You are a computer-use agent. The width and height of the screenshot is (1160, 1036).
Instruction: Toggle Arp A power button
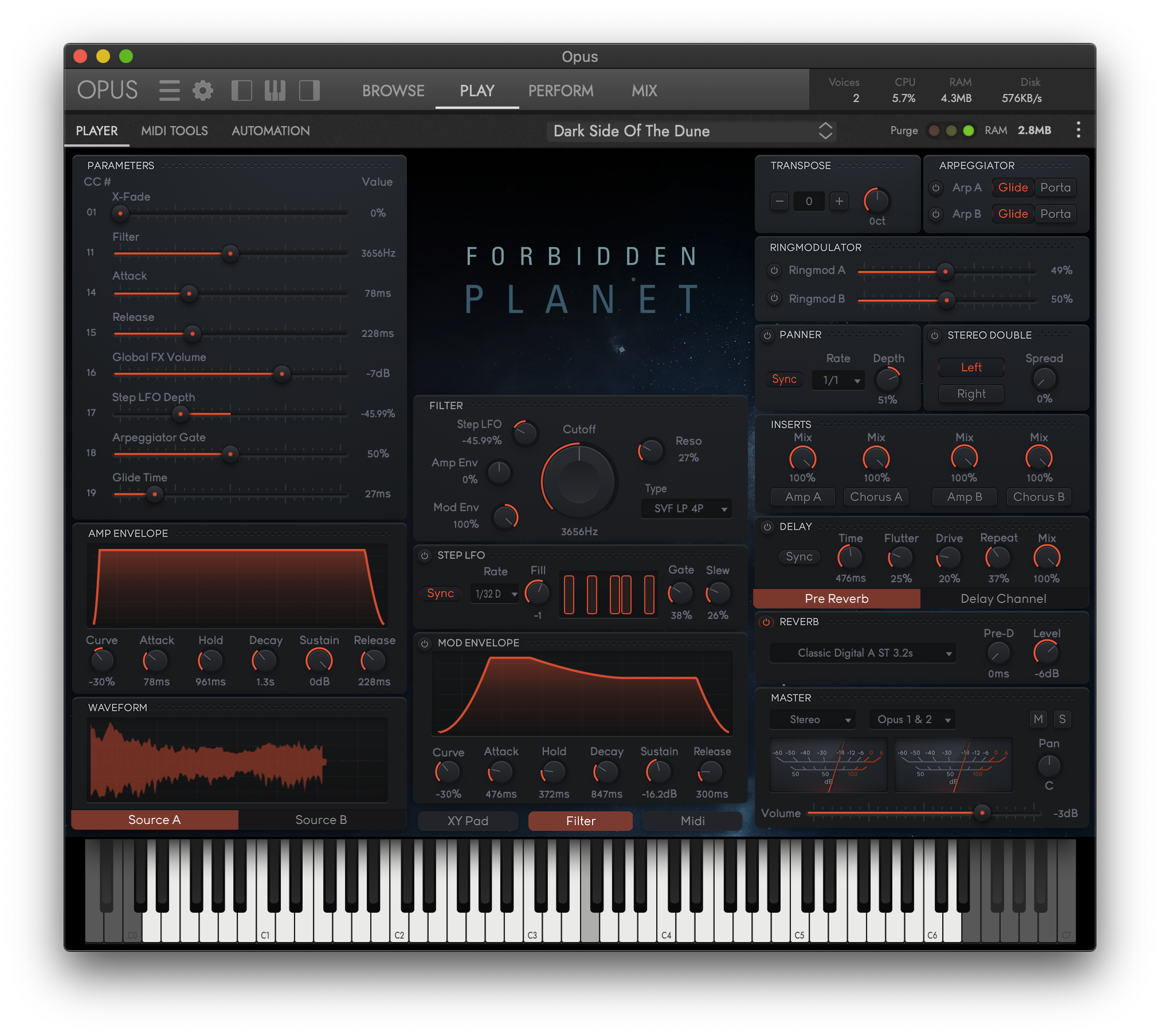[x=936, y=188]
